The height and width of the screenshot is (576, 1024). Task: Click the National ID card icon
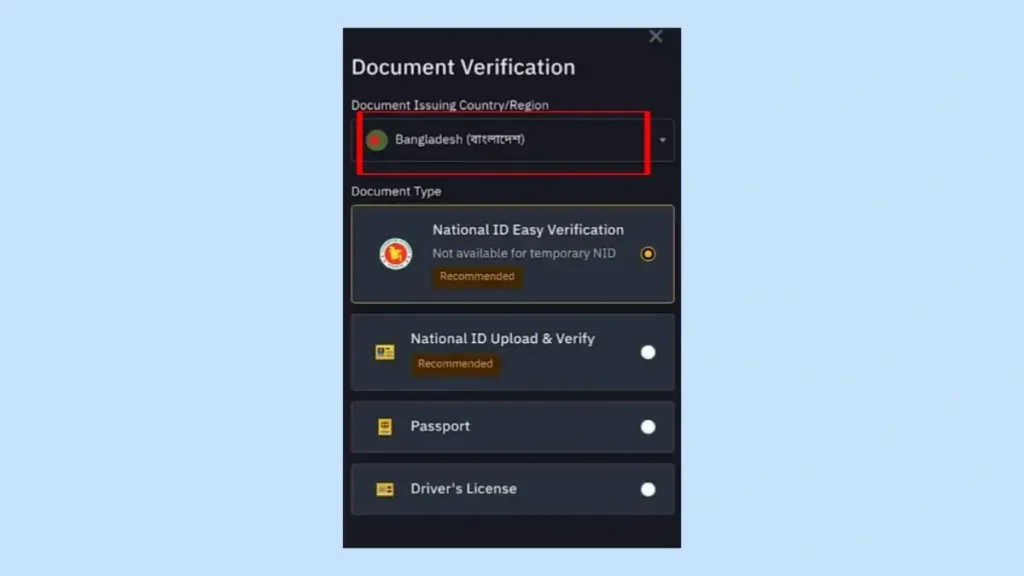point(385,352)
